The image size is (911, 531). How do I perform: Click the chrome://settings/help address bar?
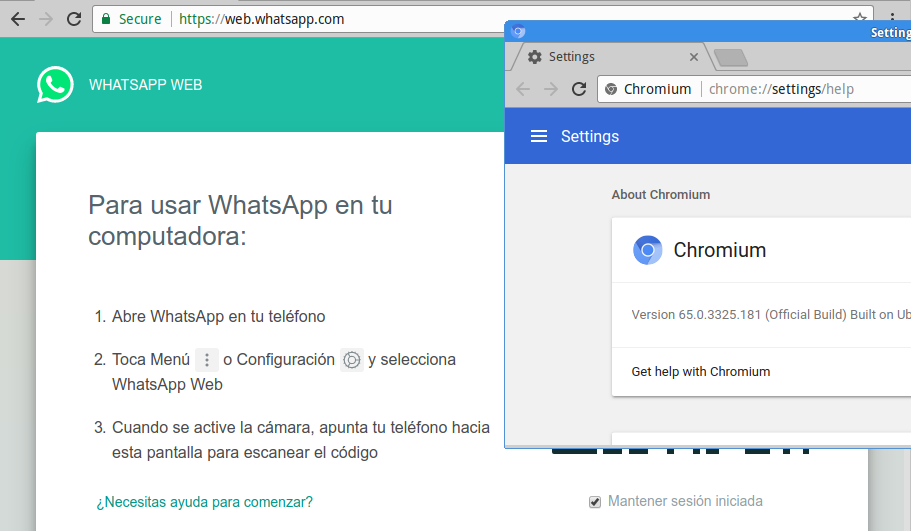pyautogui.click(x=754, y=89)
